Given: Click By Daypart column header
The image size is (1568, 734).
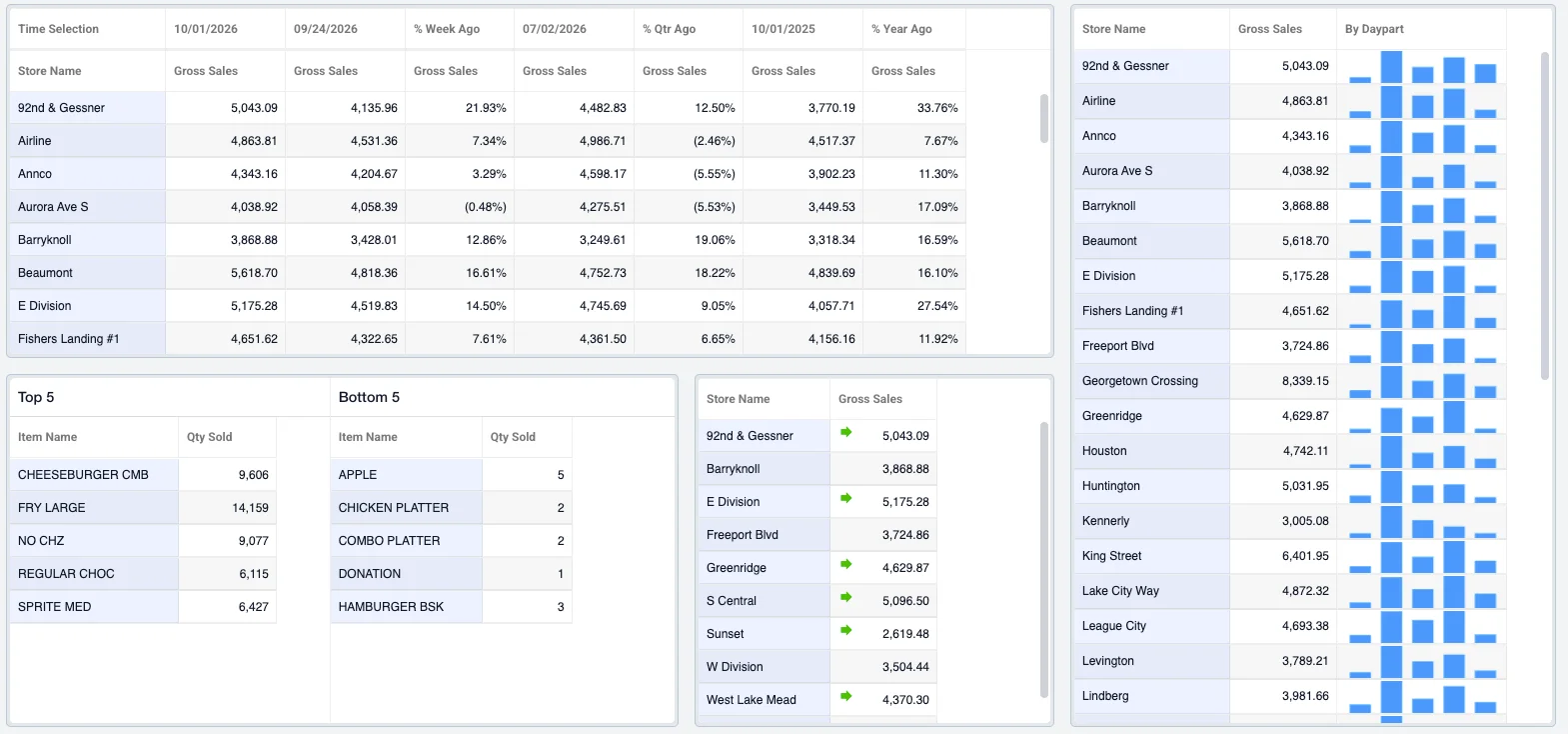Looking at the screenshot, I should coord(1374,29).
